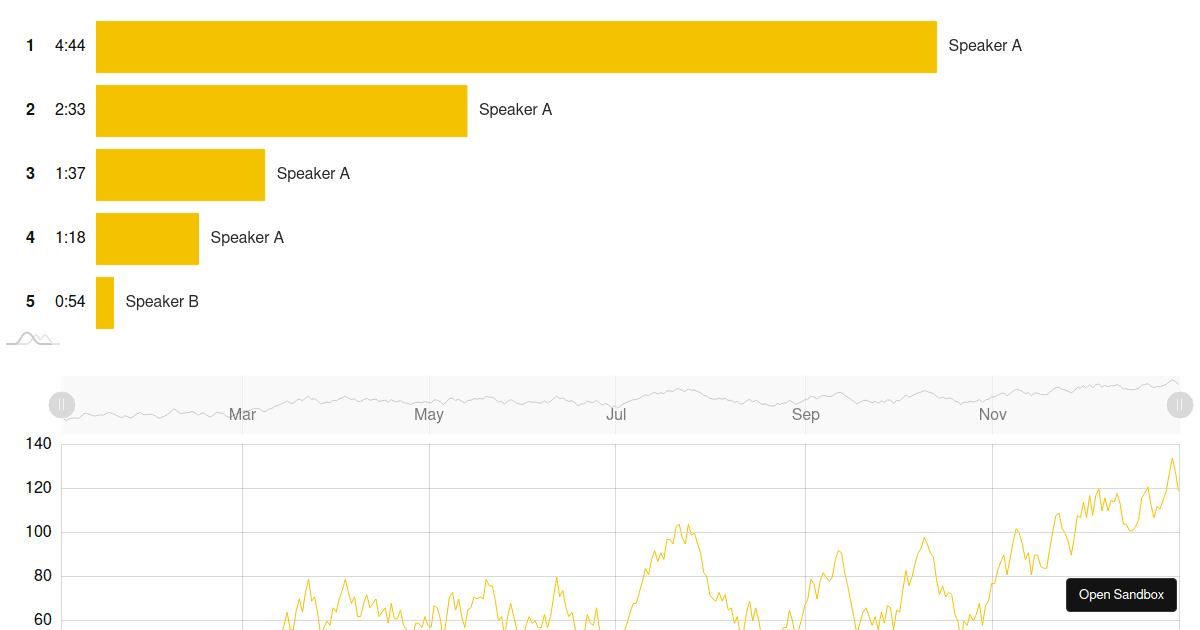This screenshot has height=630, width=1200.
Task: Click the May label in the navigator
Action: point(429,414)
